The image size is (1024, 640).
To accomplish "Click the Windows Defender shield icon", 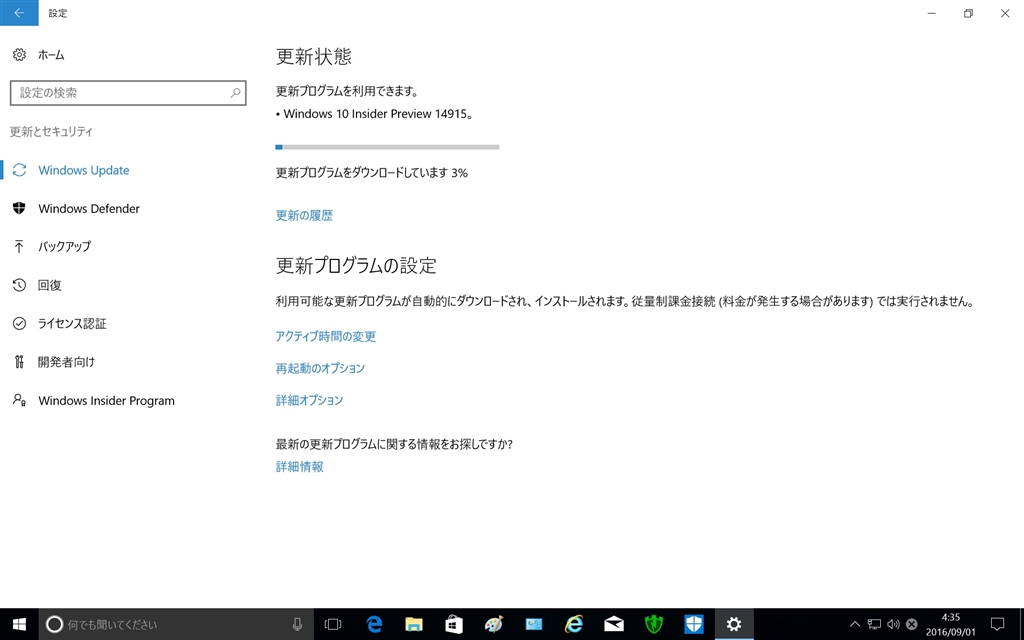I will pyautogui.click(x=20, y=208).
